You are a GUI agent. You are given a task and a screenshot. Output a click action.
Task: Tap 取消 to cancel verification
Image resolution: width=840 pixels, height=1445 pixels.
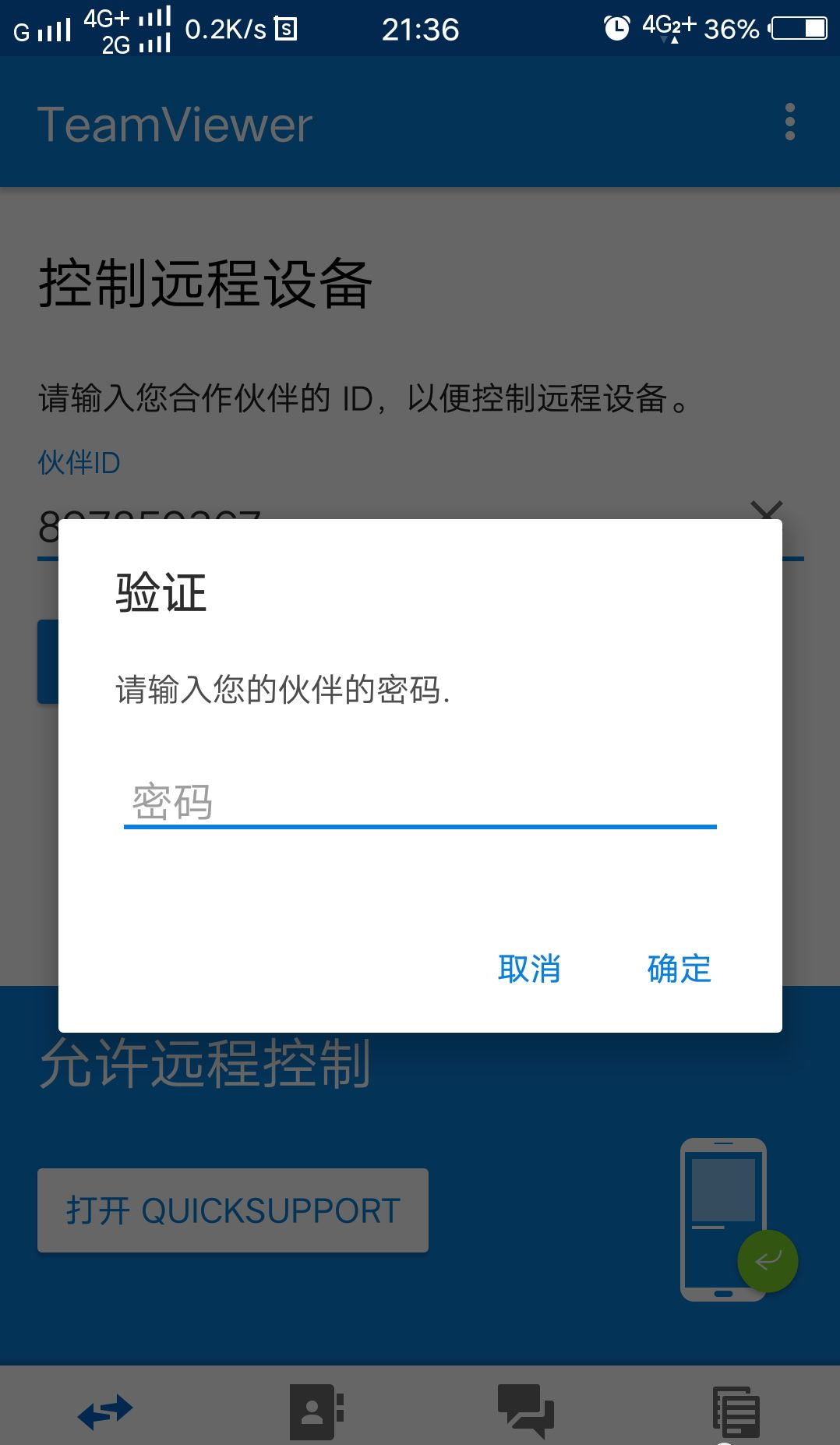pos(529,969)
